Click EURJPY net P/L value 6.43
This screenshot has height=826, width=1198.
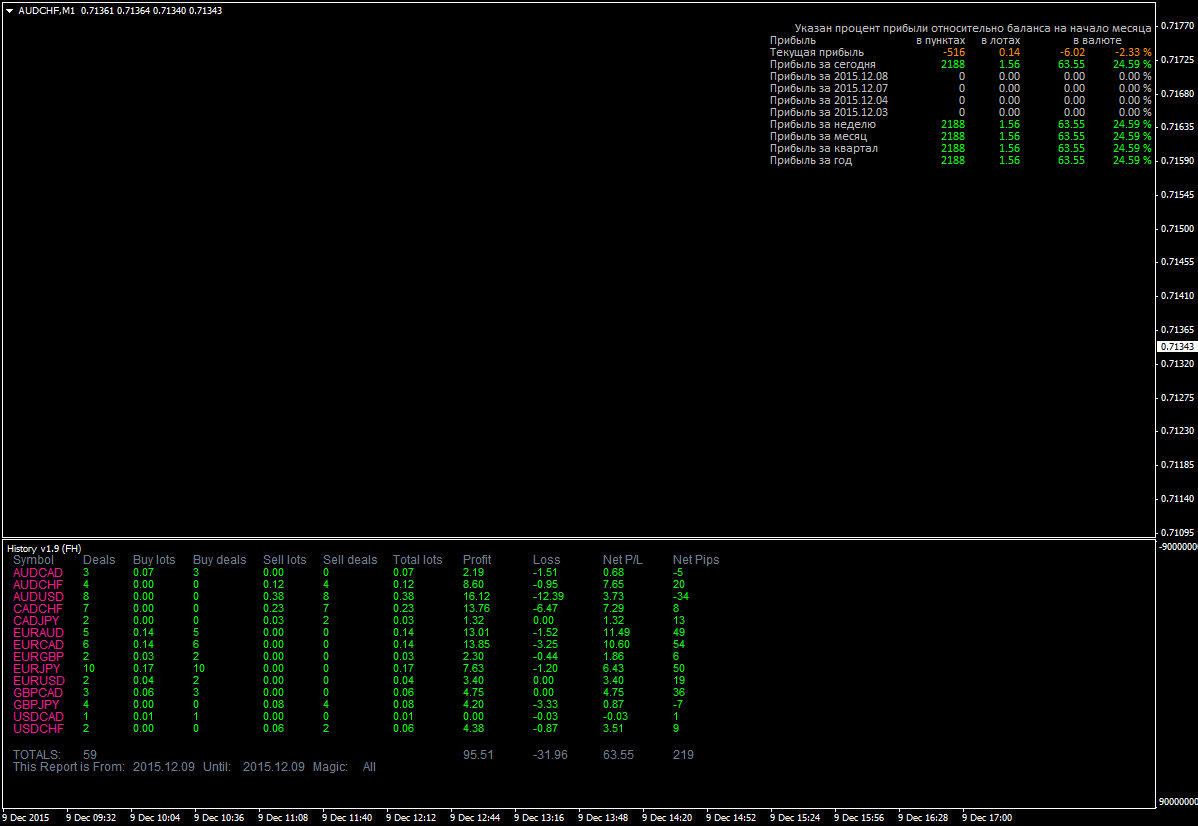pyautogui.click(x=614, y=669)
